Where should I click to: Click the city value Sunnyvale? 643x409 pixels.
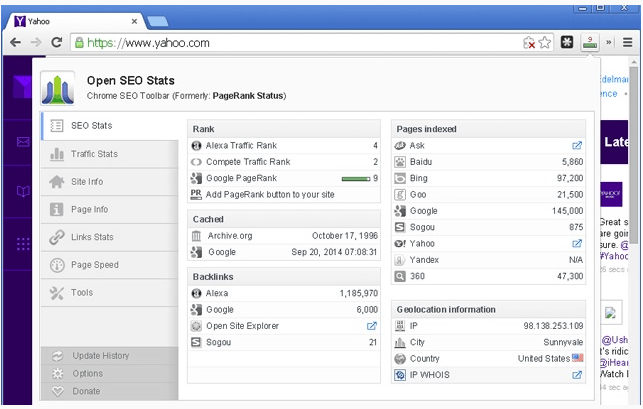(x=563, y=343)
